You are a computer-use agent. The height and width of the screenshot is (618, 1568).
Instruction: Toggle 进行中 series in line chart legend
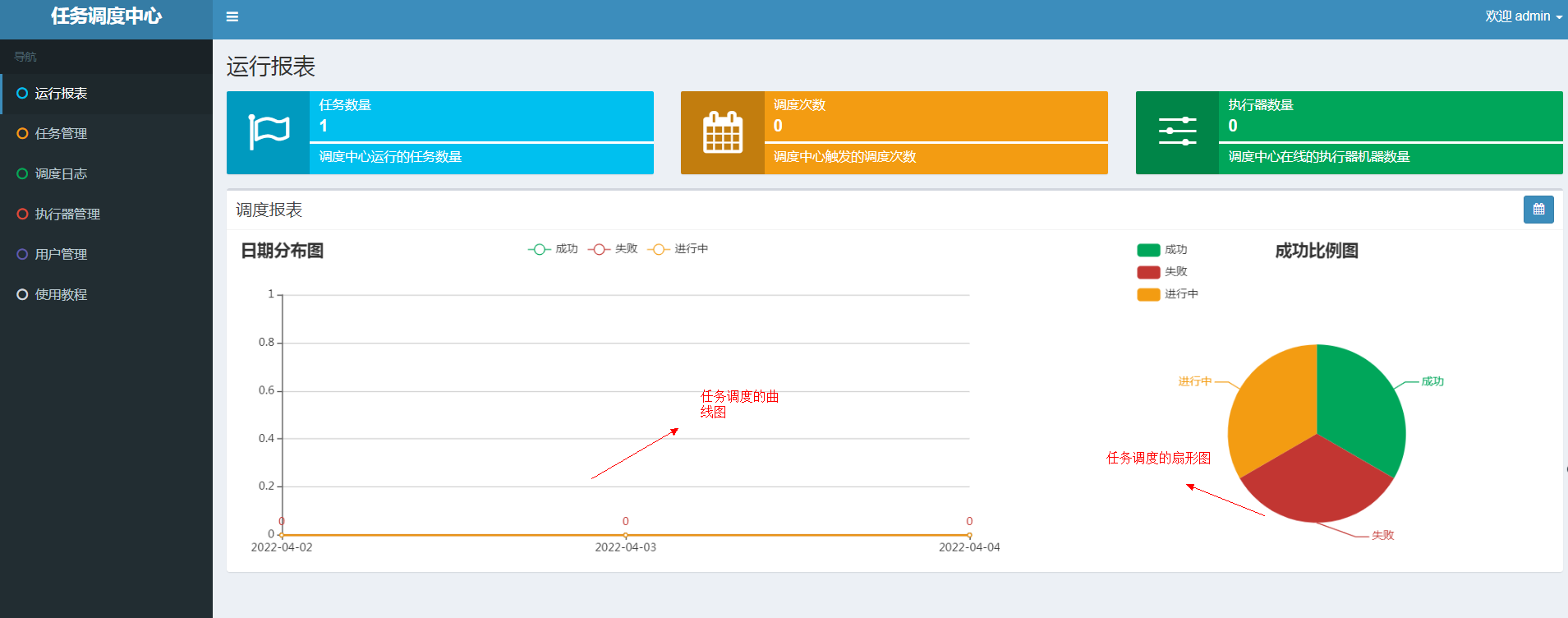678,249
